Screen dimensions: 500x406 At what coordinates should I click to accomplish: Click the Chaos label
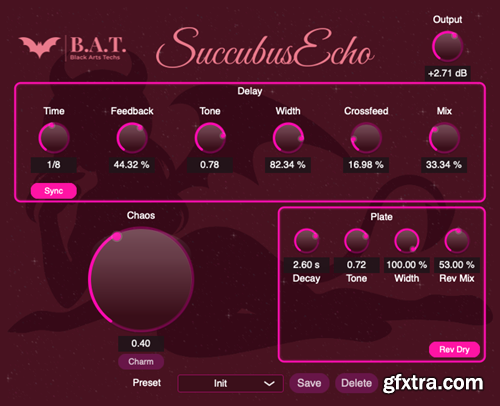coord(141,215)
